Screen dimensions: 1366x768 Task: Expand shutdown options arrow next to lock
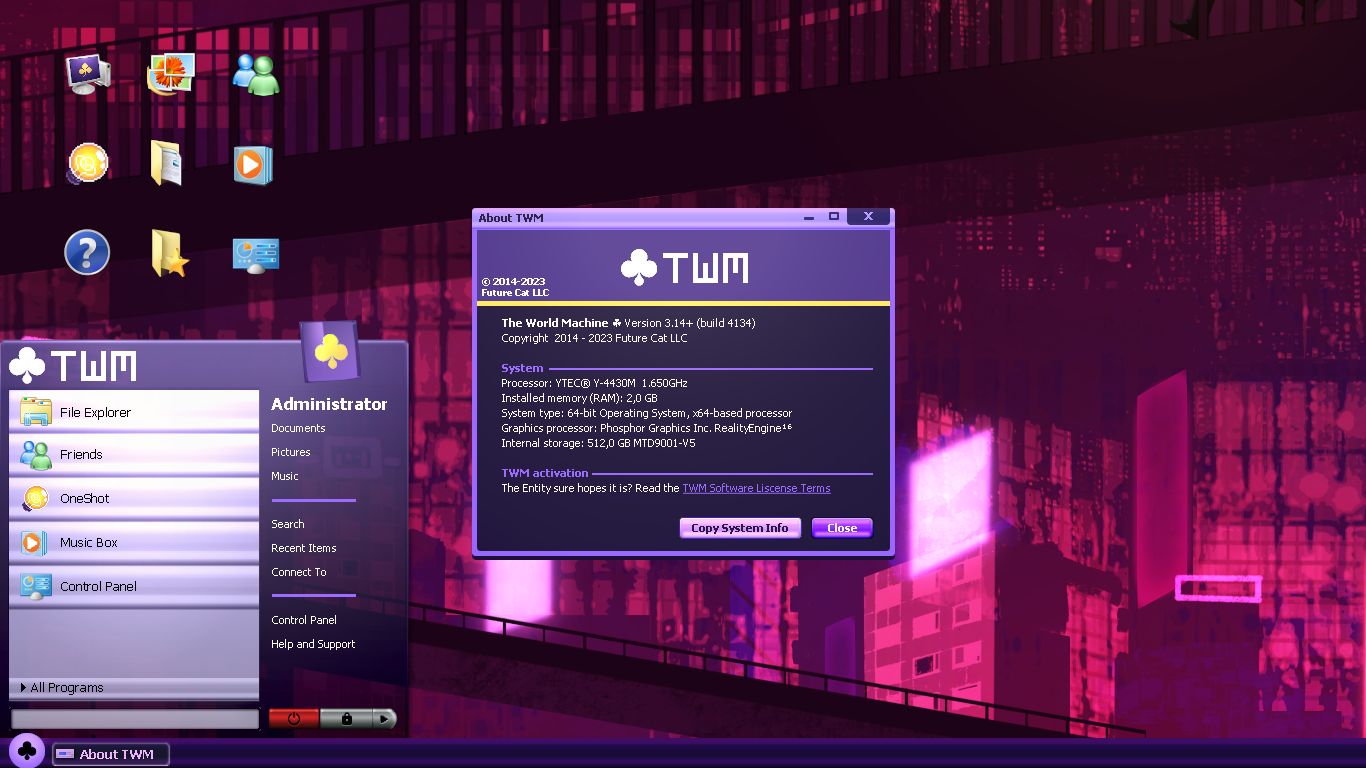click(384, 718)
